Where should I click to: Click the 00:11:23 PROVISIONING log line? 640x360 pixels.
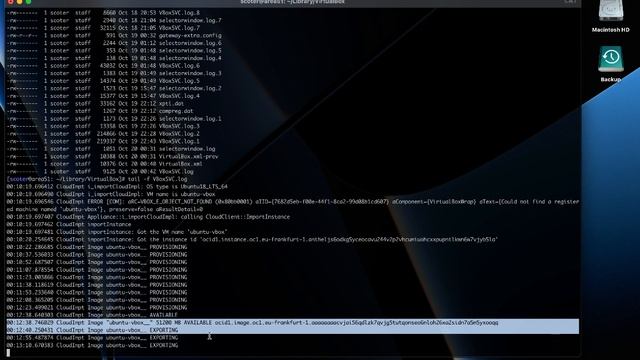pos(96,277)
